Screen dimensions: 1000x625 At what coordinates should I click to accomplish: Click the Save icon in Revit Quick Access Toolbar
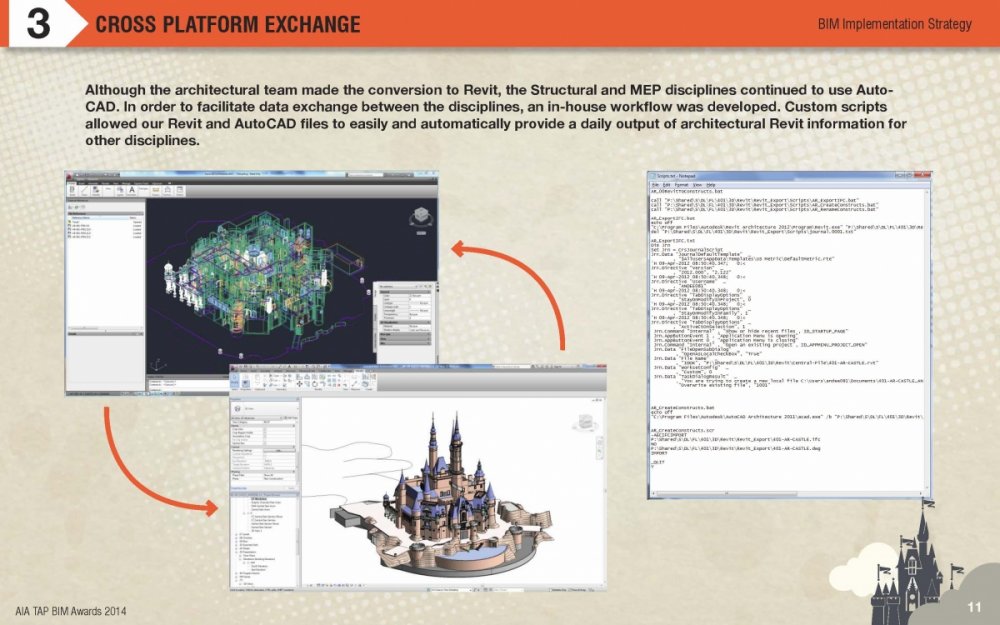[250, 366]
